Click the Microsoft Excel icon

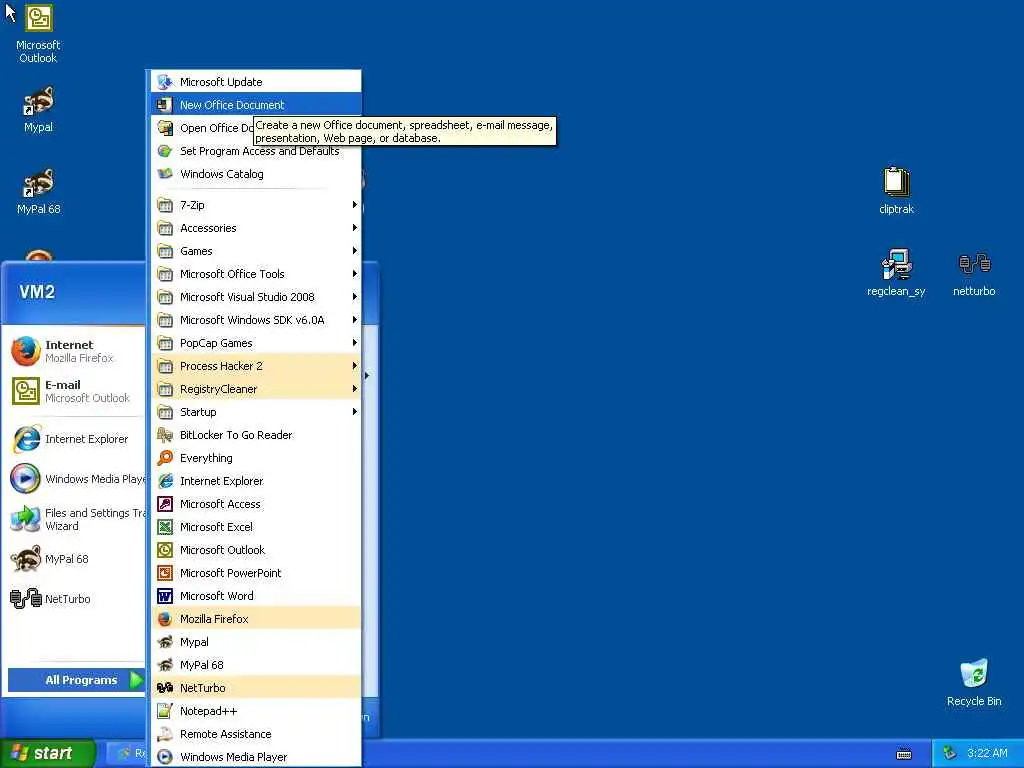click(x=165, y=527)
